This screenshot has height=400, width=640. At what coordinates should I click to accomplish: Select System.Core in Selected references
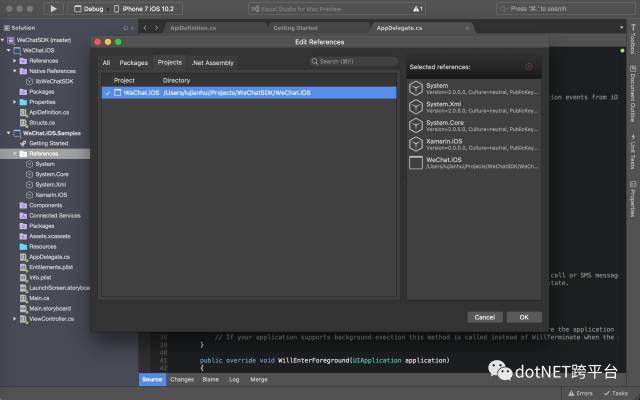coord(474,125)
